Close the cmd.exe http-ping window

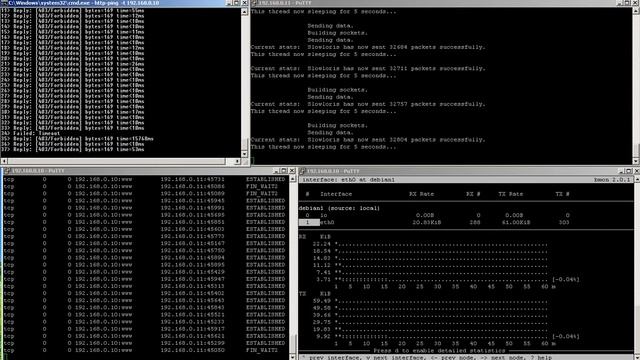click(x=244, y=3)
